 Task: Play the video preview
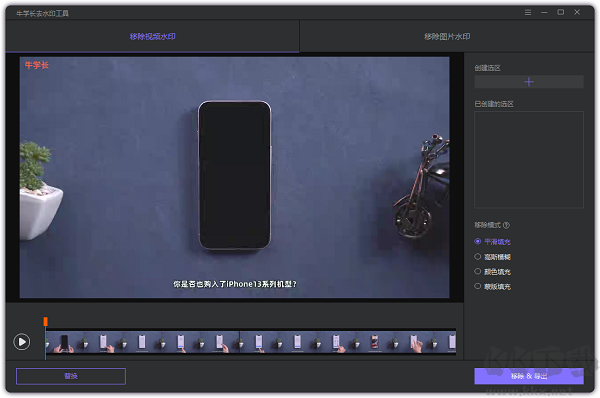coord(22,341)
